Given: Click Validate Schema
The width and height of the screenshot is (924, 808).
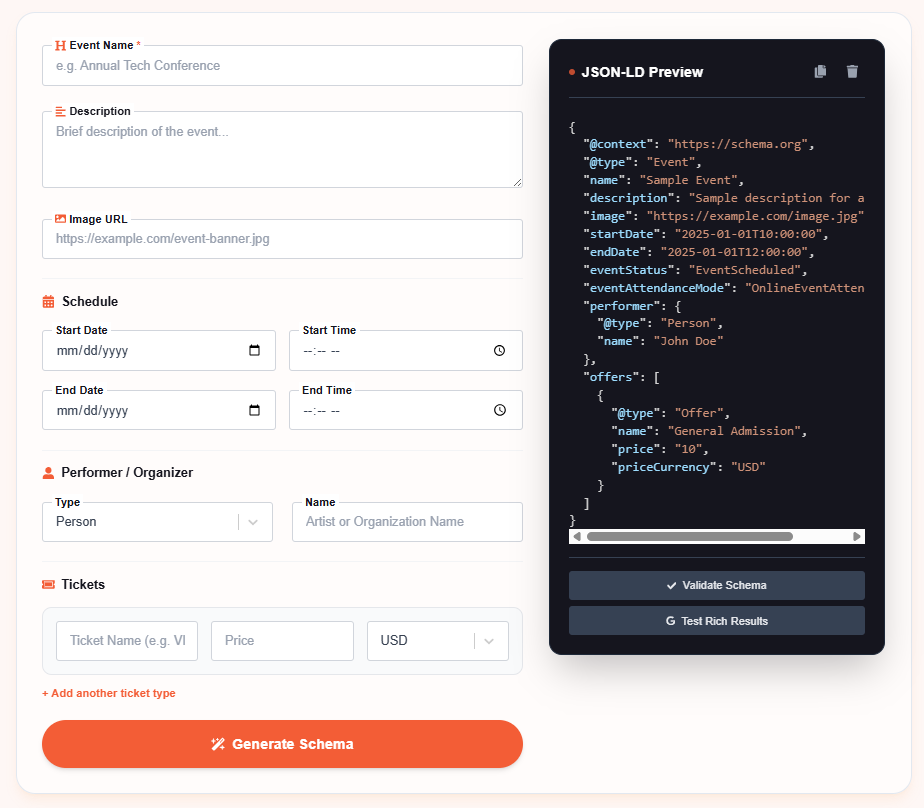Looking at the screenshot, I should point(716,585).
